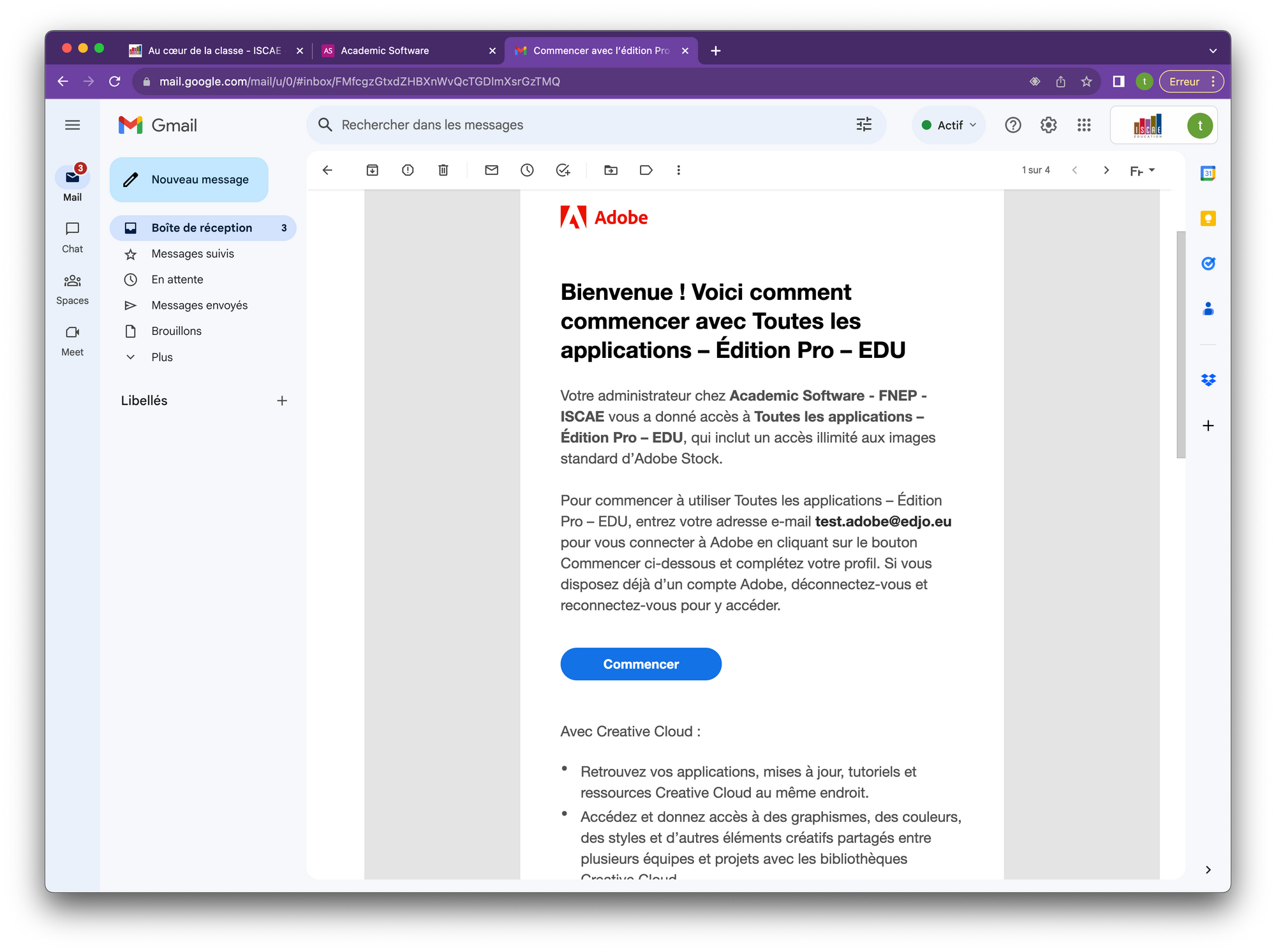The width and height of the screenshot is (1276, 952).
Task: Snooze the email with clock icon
Action: click(527, 170)
